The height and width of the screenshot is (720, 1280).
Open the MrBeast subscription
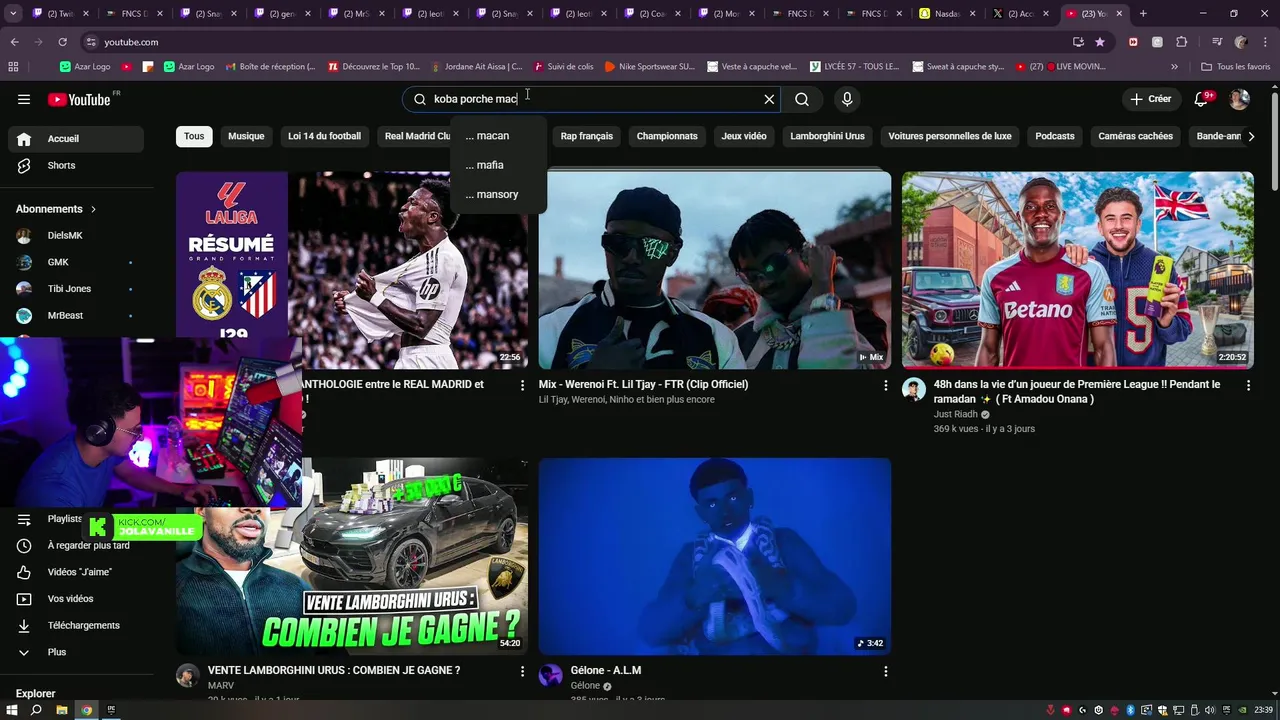[x=75, y=315]
